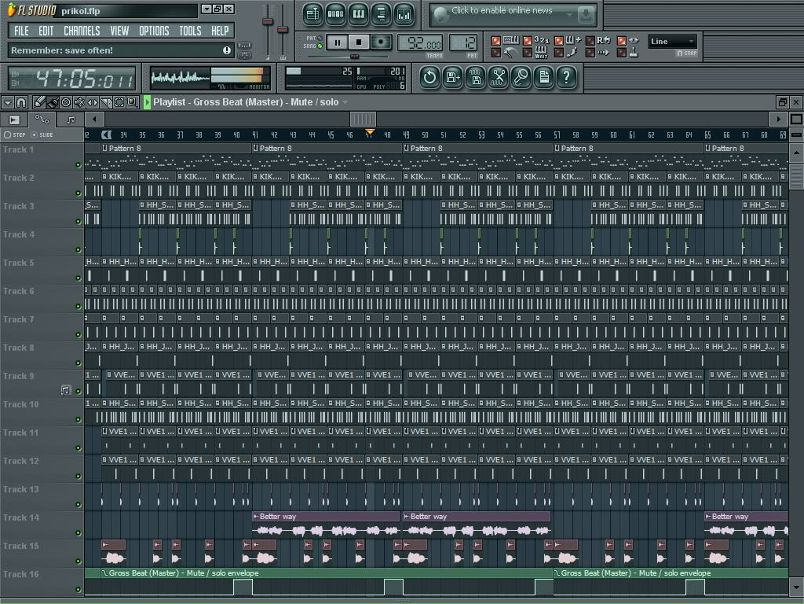Select the Slide radio option
This screenshot has width=804, height=604.
pyautogui.click(x=34, y=134)
